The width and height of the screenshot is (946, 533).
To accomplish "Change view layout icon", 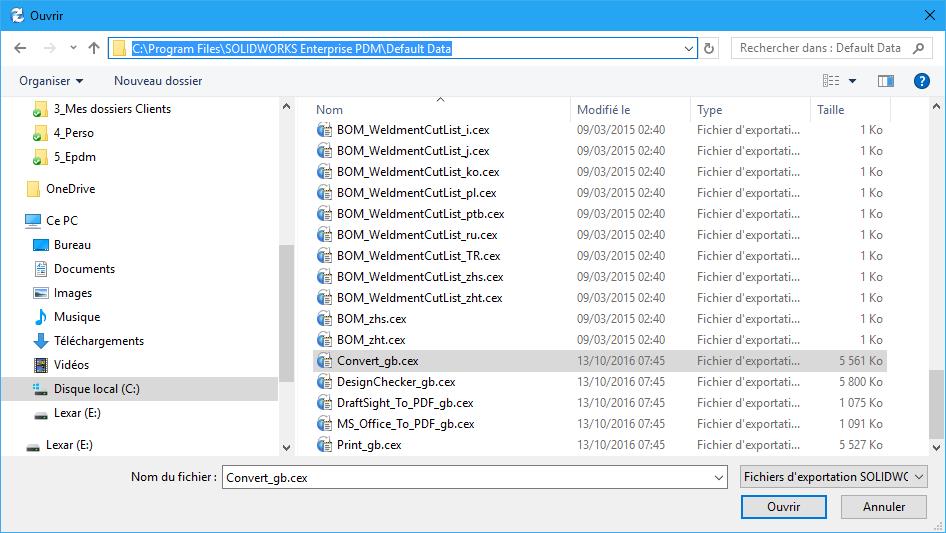I will (831, 81).
